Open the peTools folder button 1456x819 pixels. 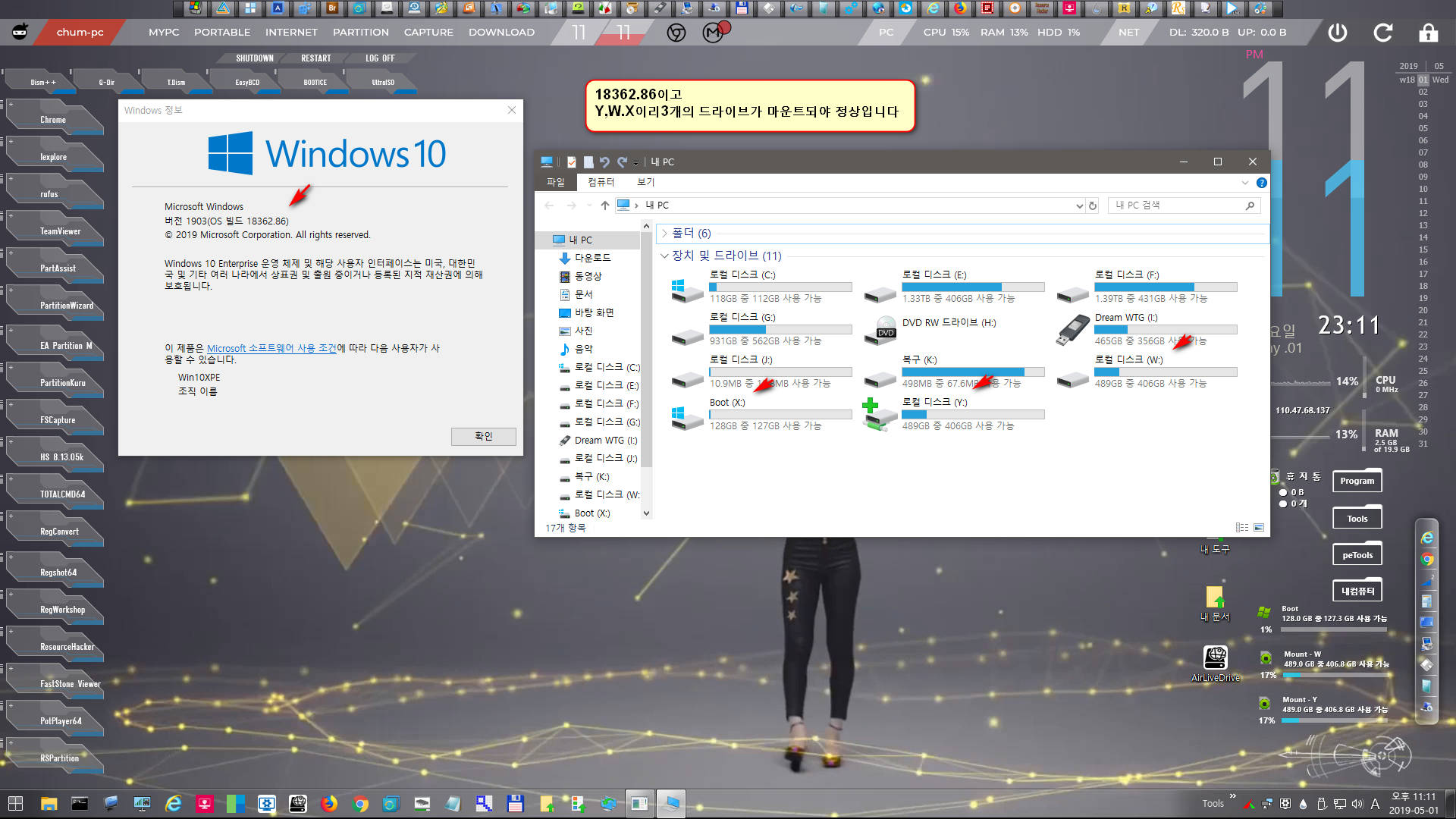coord(1357,555)
